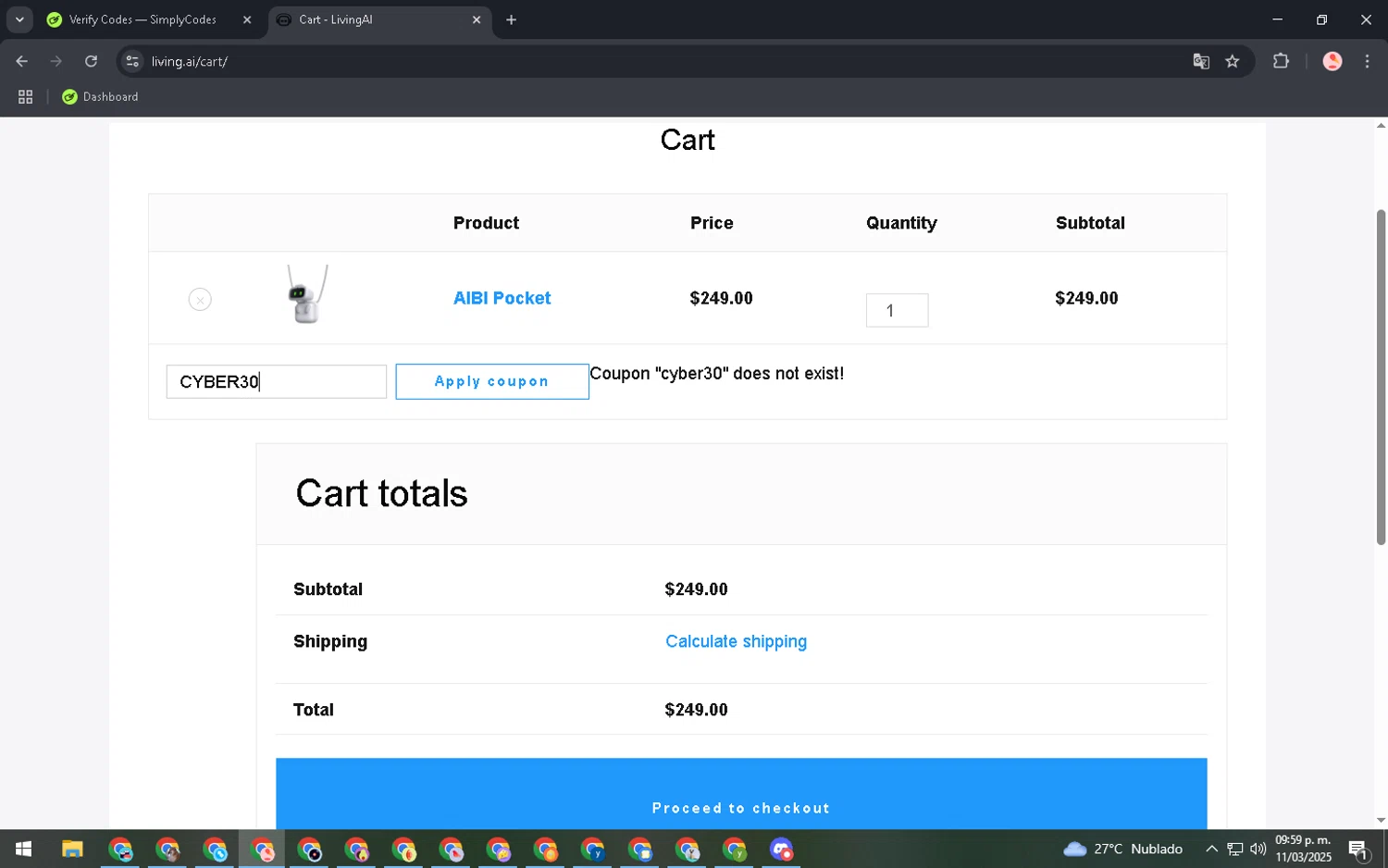Open Discord from the taskbar
This screenshot has width=1388, height=868.
(x=781, y=849)
